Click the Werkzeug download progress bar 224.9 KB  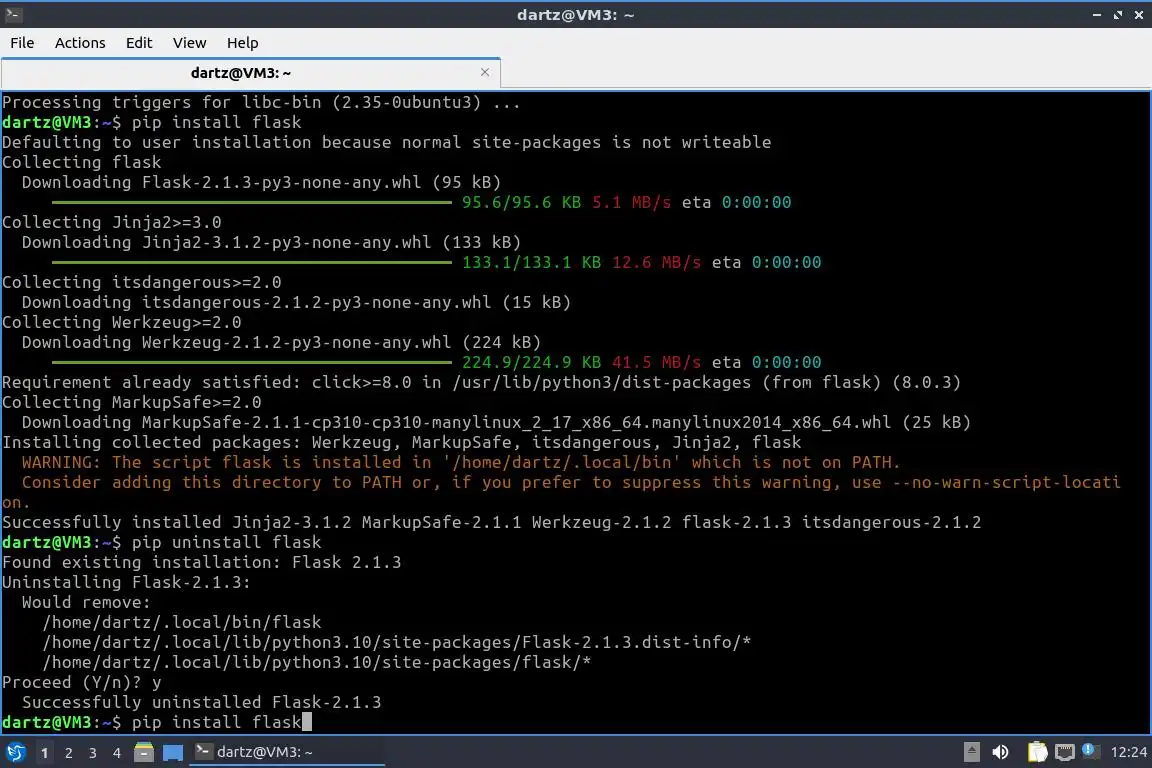point(252,362)
